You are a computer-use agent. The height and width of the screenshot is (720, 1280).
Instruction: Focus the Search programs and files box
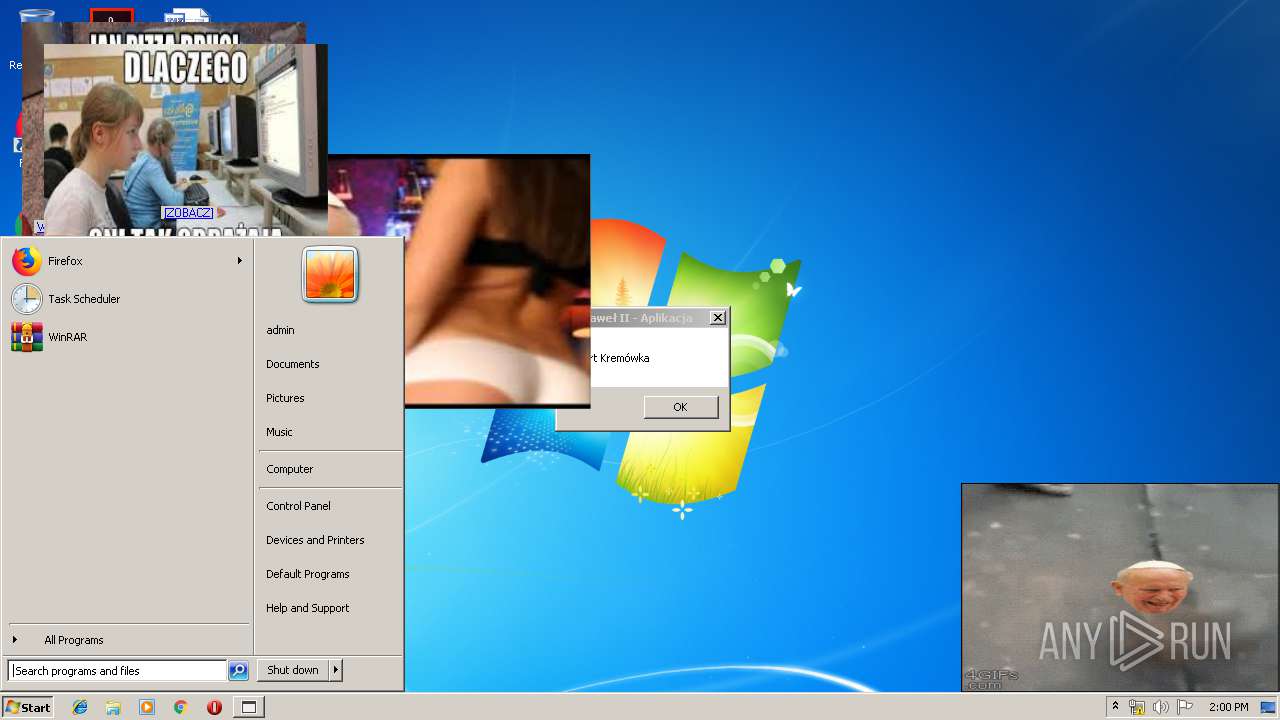(x=117, y=671)
